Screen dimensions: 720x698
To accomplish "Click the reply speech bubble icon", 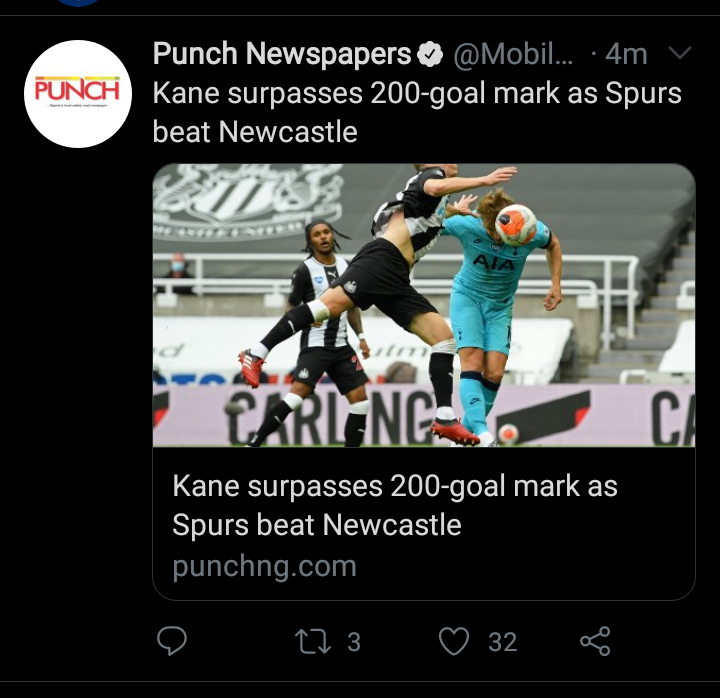I will (172, 641).
